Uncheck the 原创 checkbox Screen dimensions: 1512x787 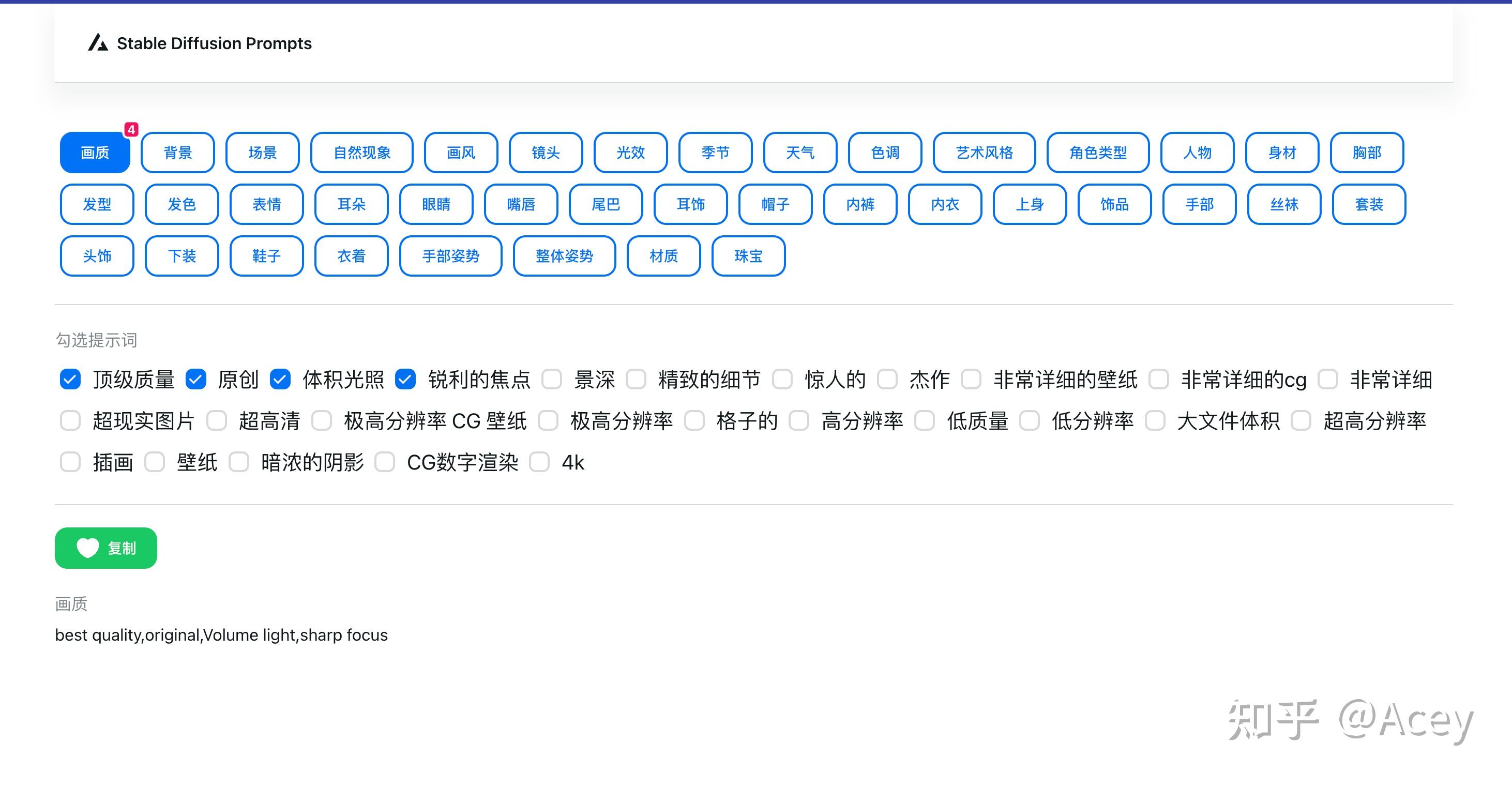coord(195,380)
